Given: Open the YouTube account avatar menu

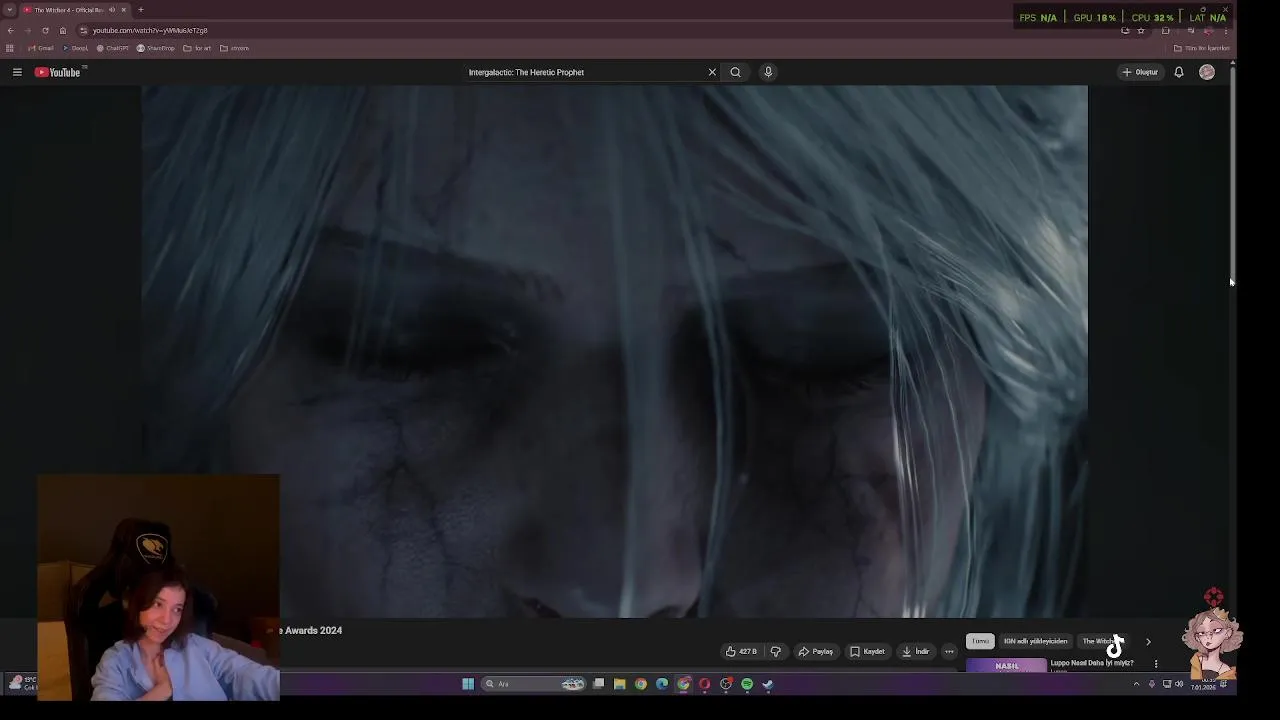Looking at the screenshot, I should point(1207,72).
